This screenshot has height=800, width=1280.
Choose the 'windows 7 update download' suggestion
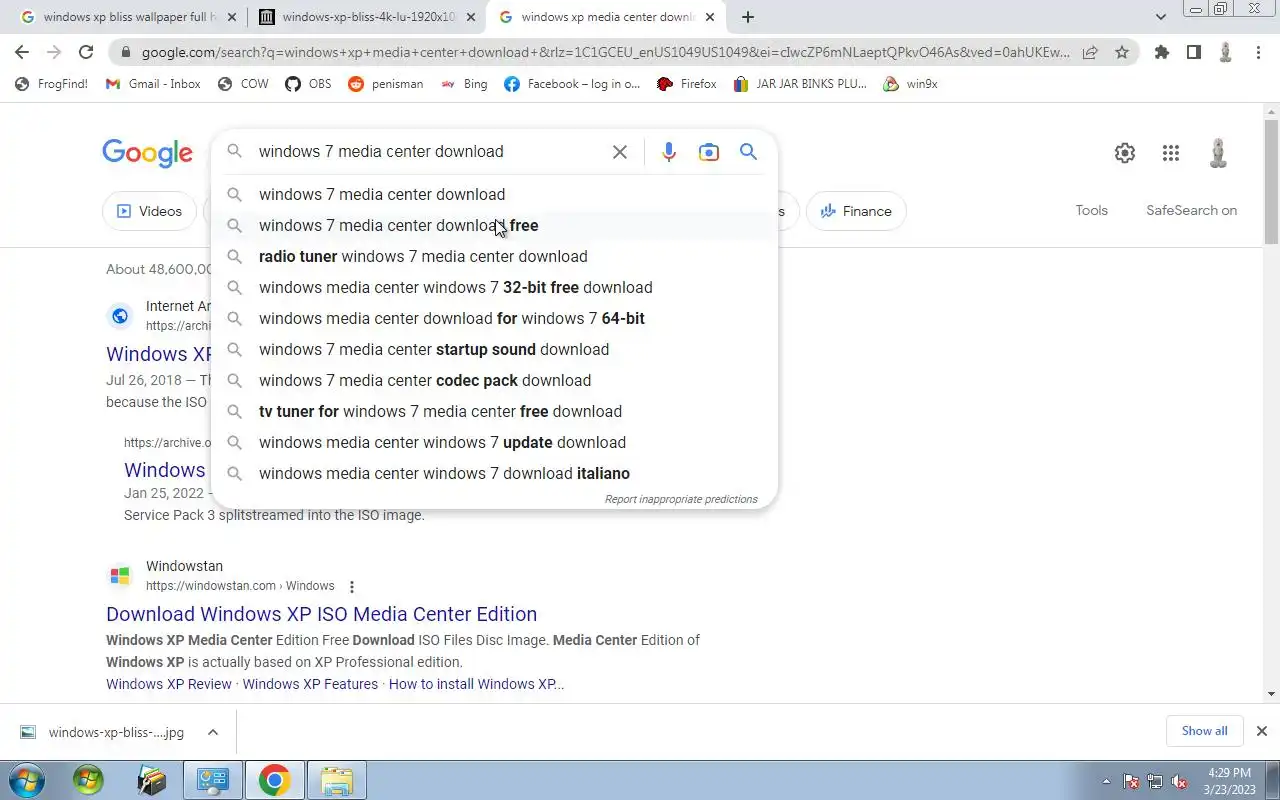[494, 442]
